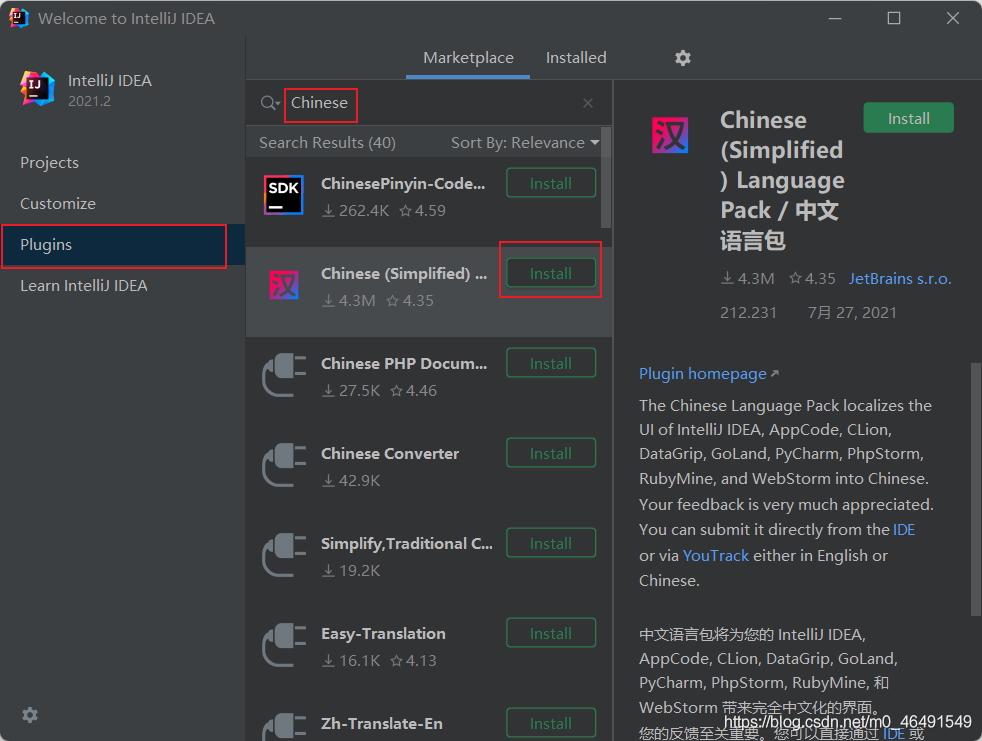982x741 pixels.
Task: Select the Chinese Converter plugin name
Action: click(390, 453)
